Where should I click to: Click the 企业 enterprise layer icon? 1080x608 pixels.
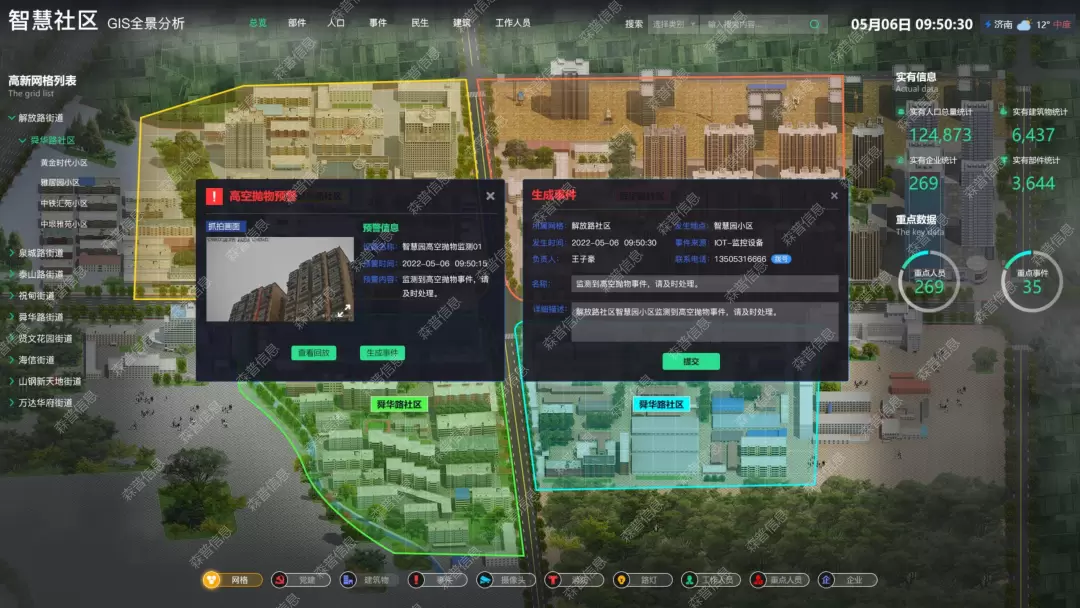pos(826,580)
